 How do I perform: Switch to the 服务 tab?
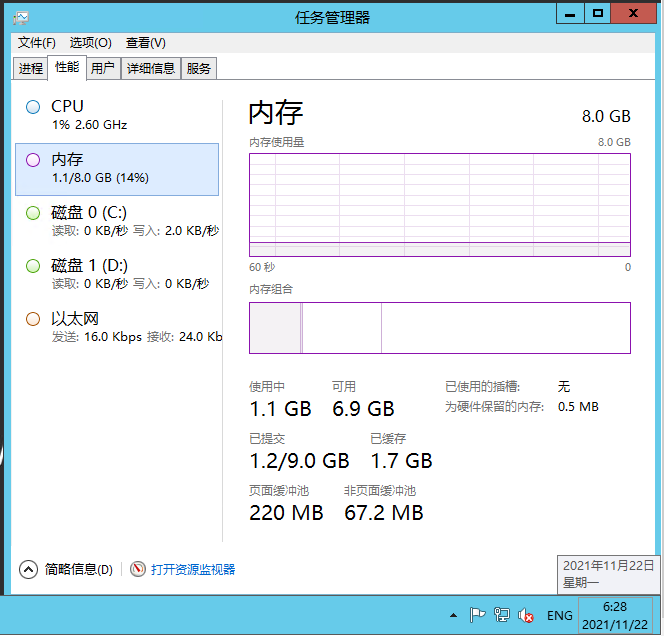tap(199, 68)
